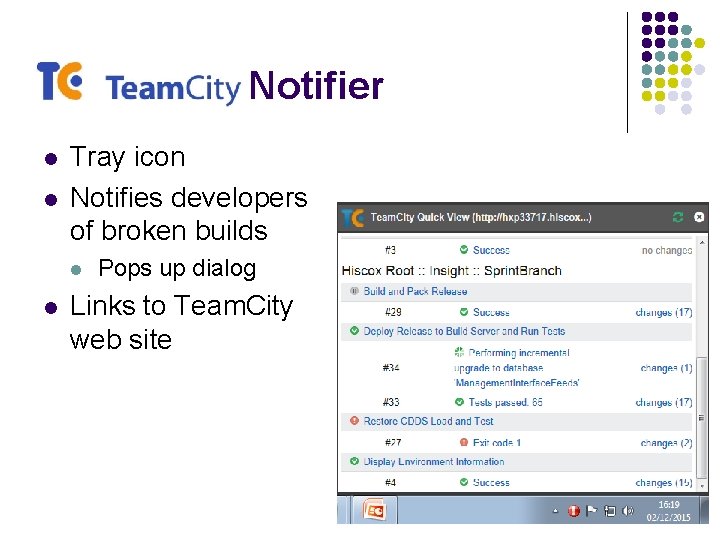Close the TeamCity Quick View popup
The width and height of the screenshot is (720, 540).
click(699, 217)
